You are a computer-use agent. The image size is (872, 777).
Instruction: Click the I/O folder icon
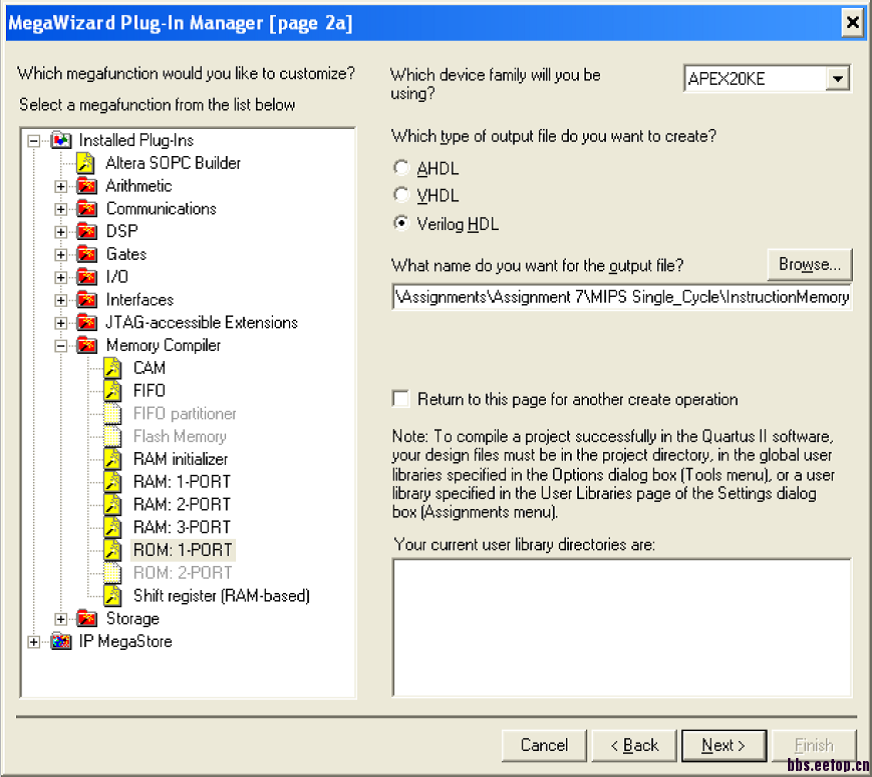coord(87,277)
